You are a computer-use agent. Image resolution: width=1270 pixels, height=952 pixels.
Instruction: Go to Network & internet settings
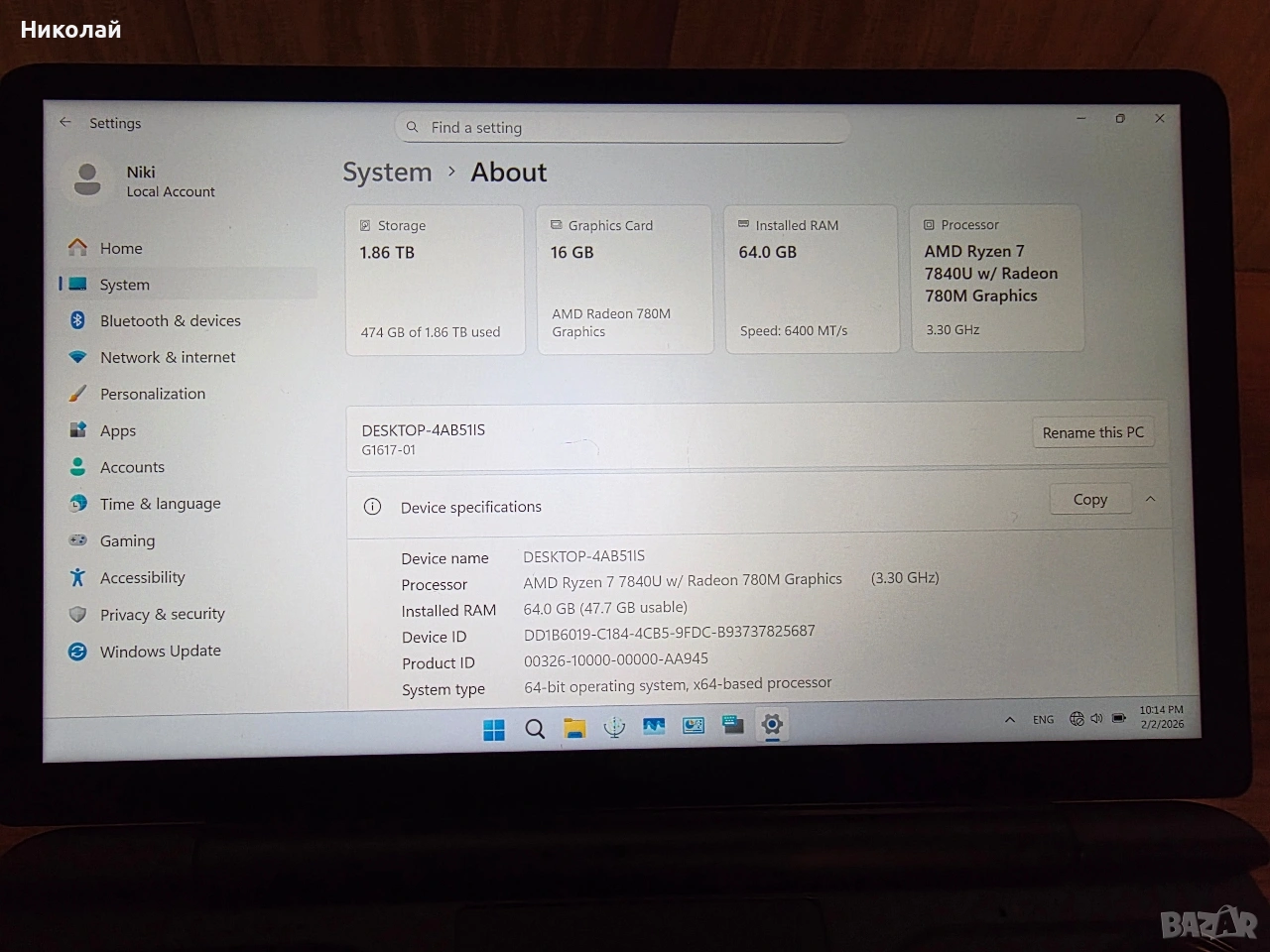pos(168,357)
